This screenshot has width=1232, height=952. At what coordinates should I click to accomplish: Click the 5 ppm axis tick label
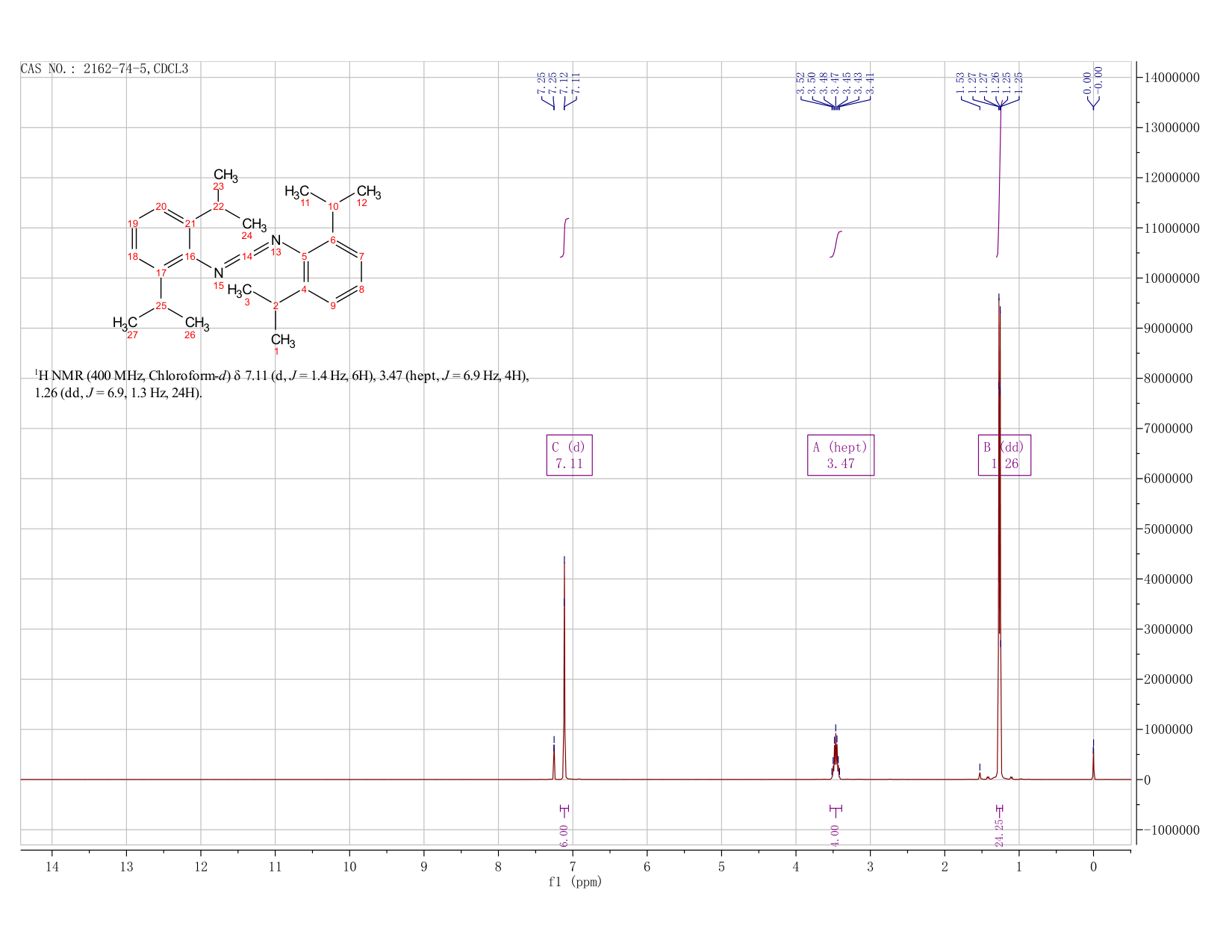(721, 867)
